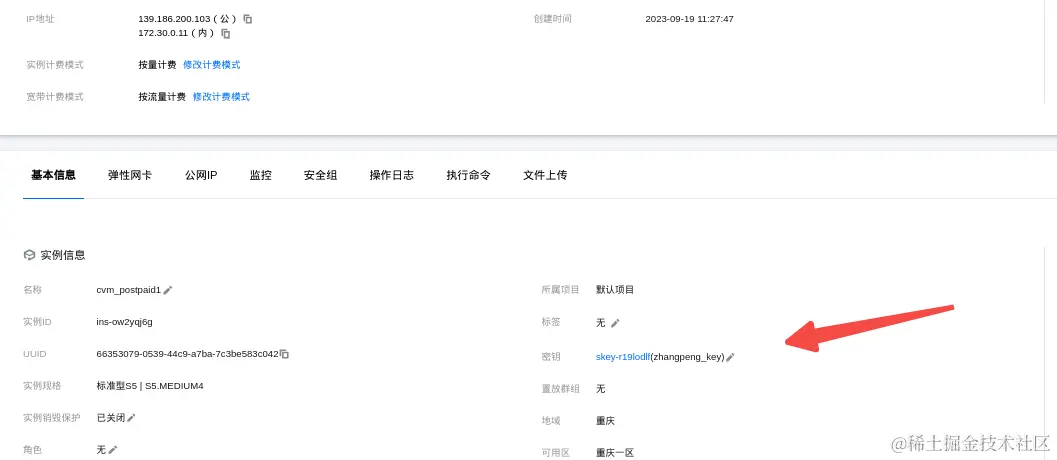This screenshot has height=460, width=1057.
Task: Click the 按量计费 billing mode text
Action: tap(158, 65)
